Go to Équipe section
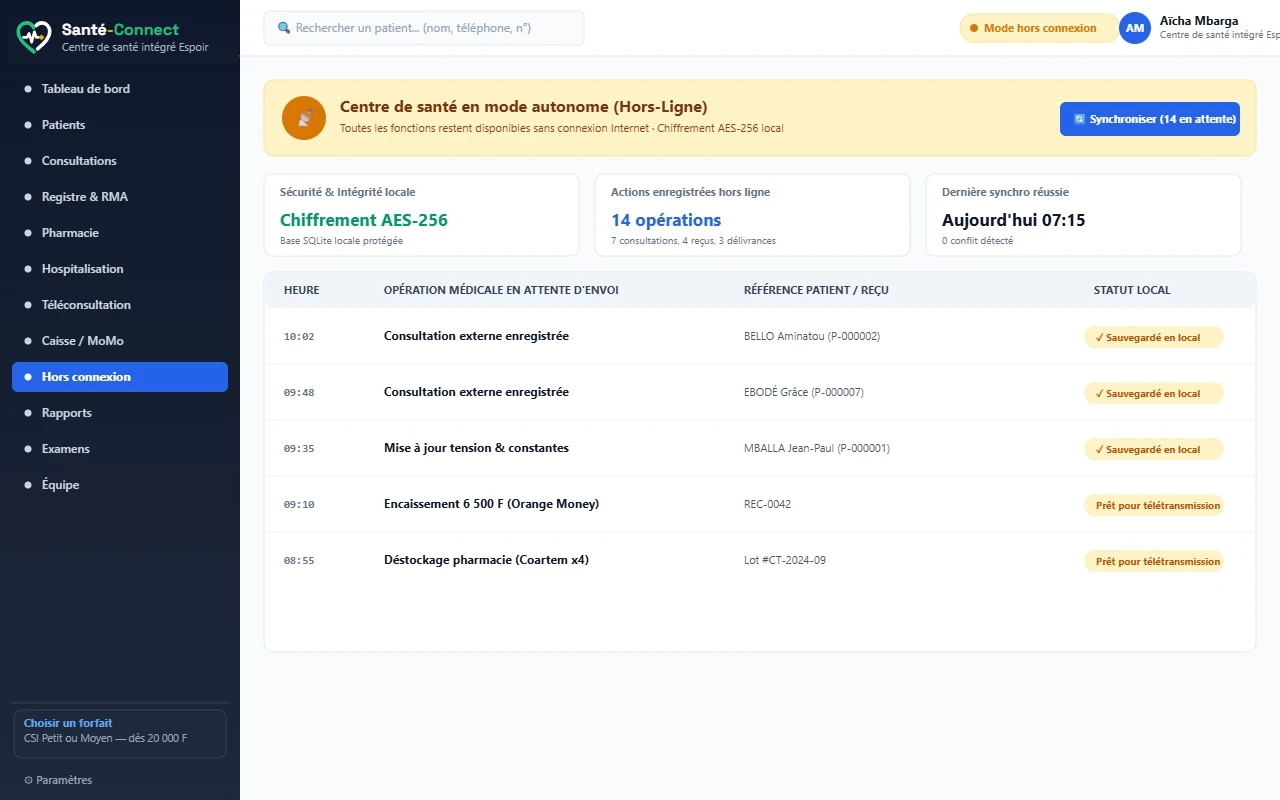Screen dimensions: 1280x800 point(120,485)
